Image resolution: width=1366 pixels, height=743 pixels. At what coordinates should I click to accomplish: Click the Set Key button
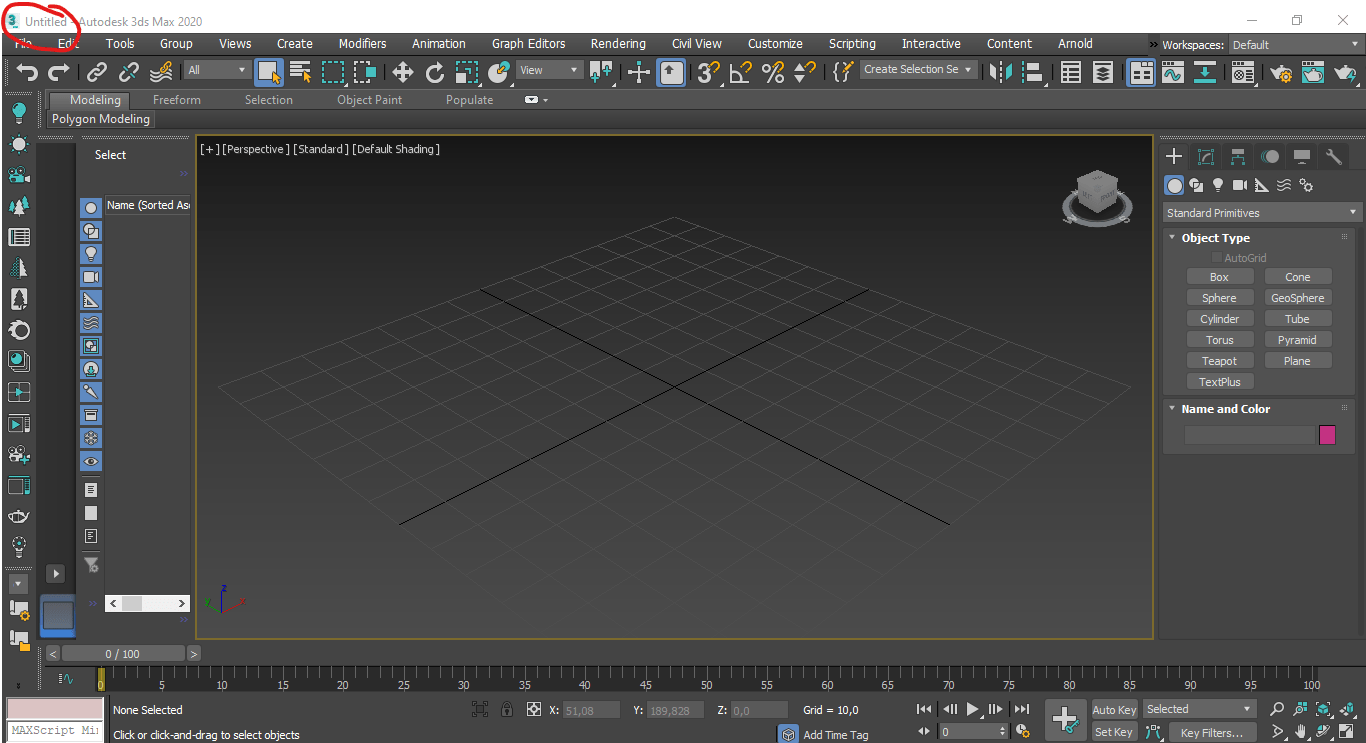point(1113,732)
